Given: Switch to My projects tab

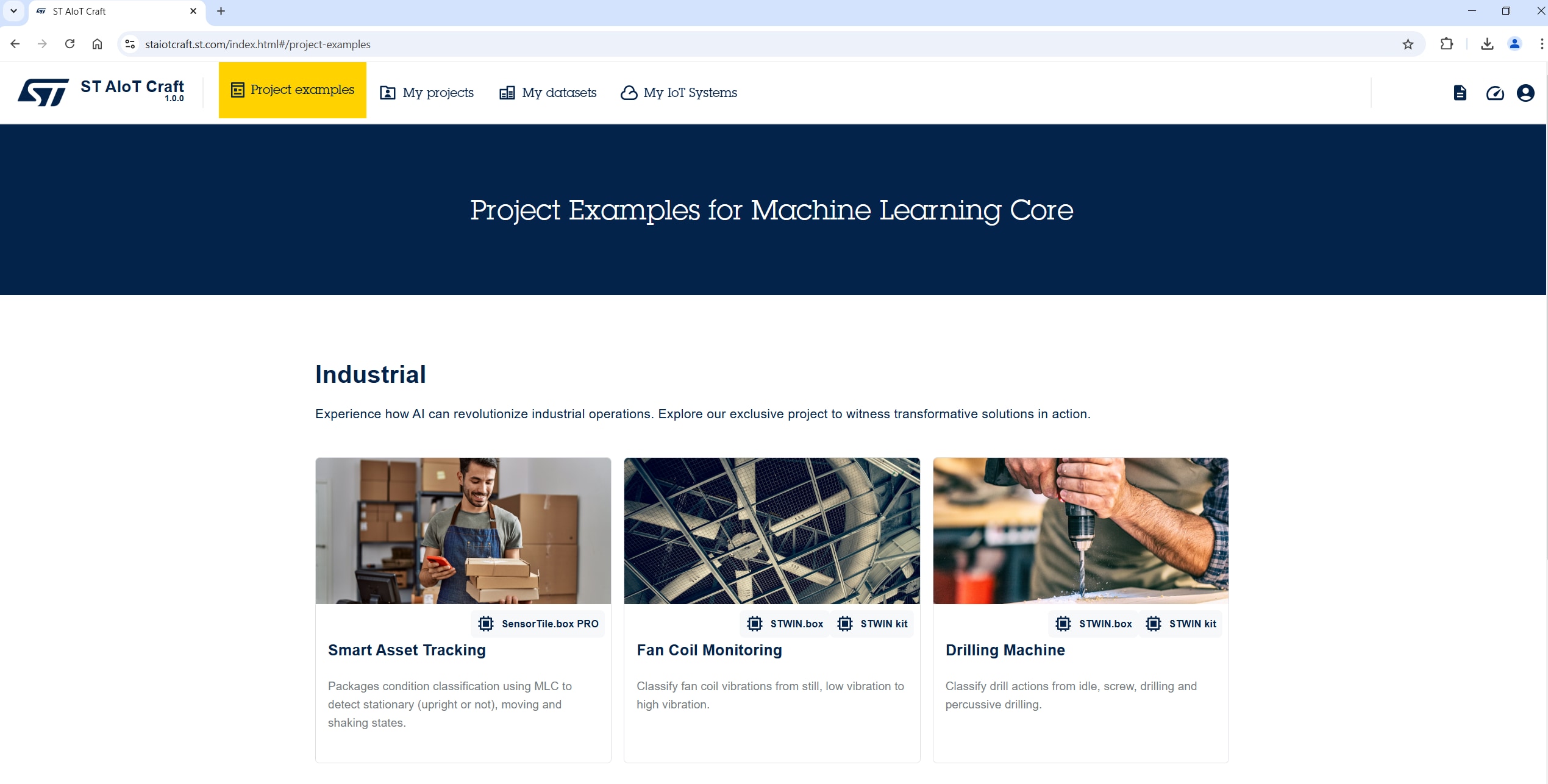Looking at the screenshot, I should click(427, 93).
